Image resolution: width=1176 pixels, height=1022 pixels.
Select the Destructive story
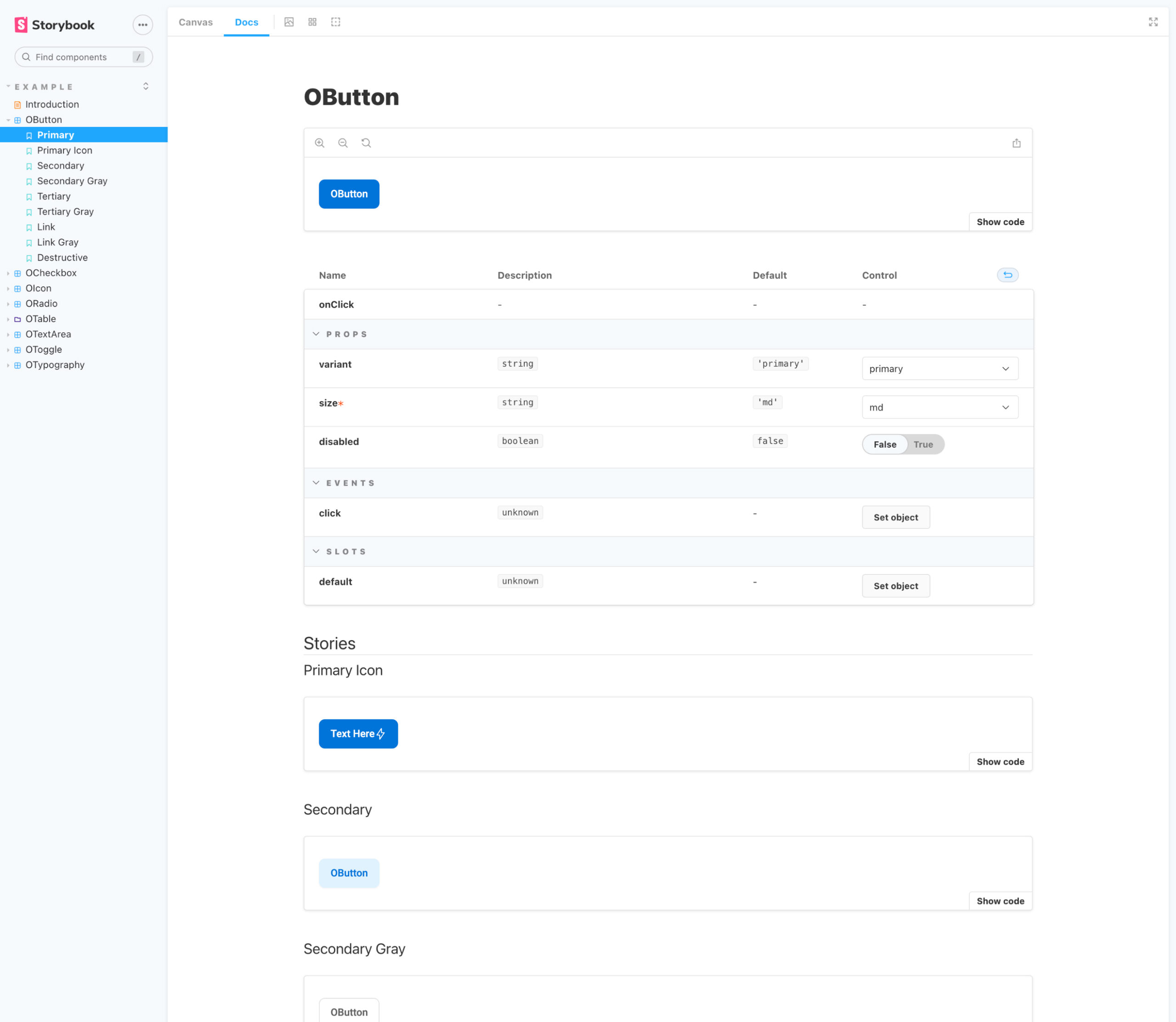[x=62, y=258]
